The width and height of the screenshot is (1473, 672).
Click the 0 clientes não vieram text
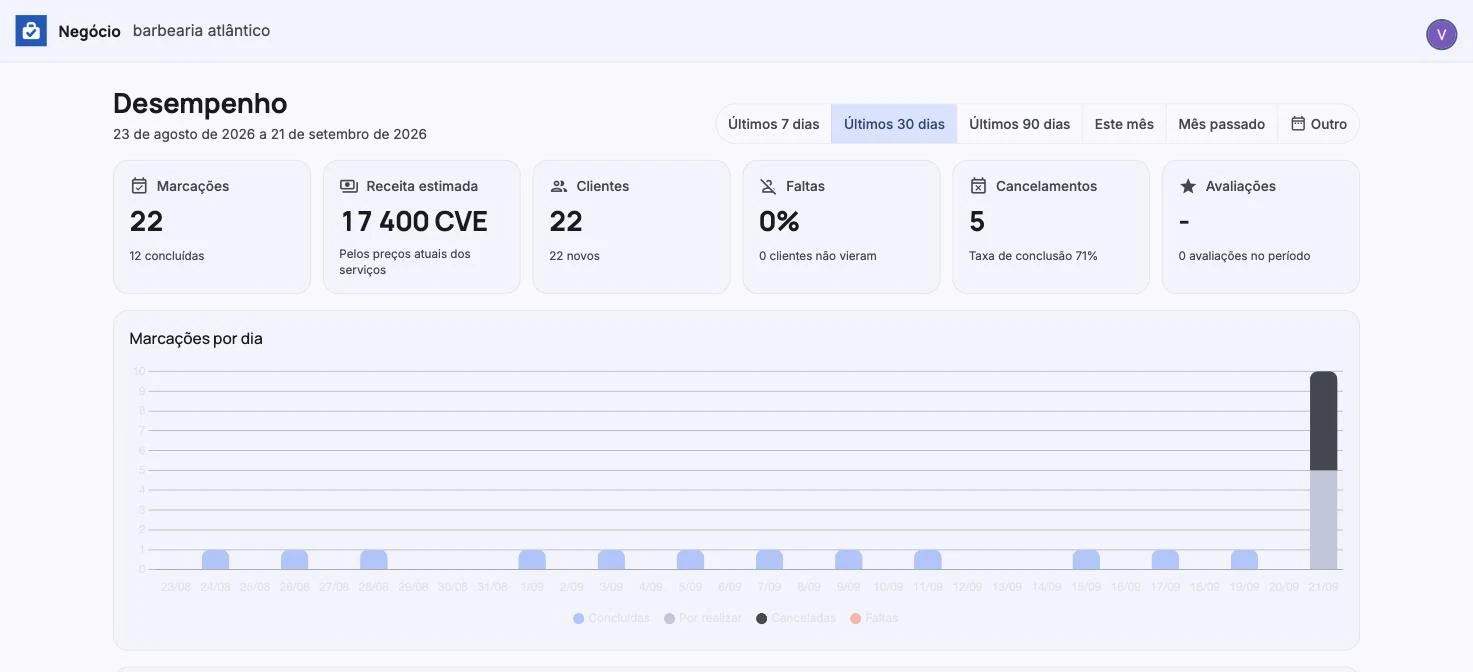818,256
